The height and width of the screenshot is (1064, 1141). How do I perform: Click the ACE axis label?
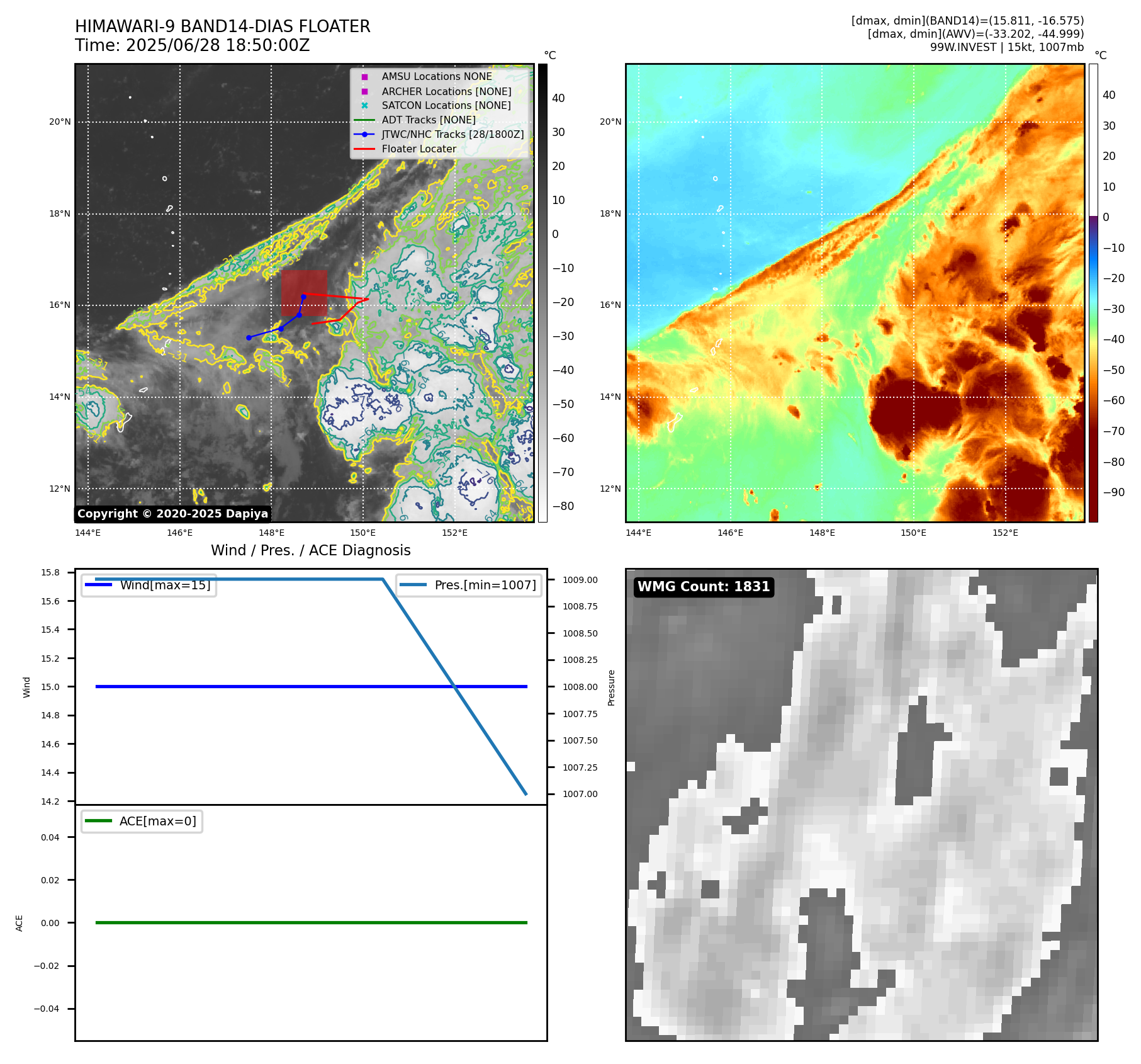click(20, 923)
